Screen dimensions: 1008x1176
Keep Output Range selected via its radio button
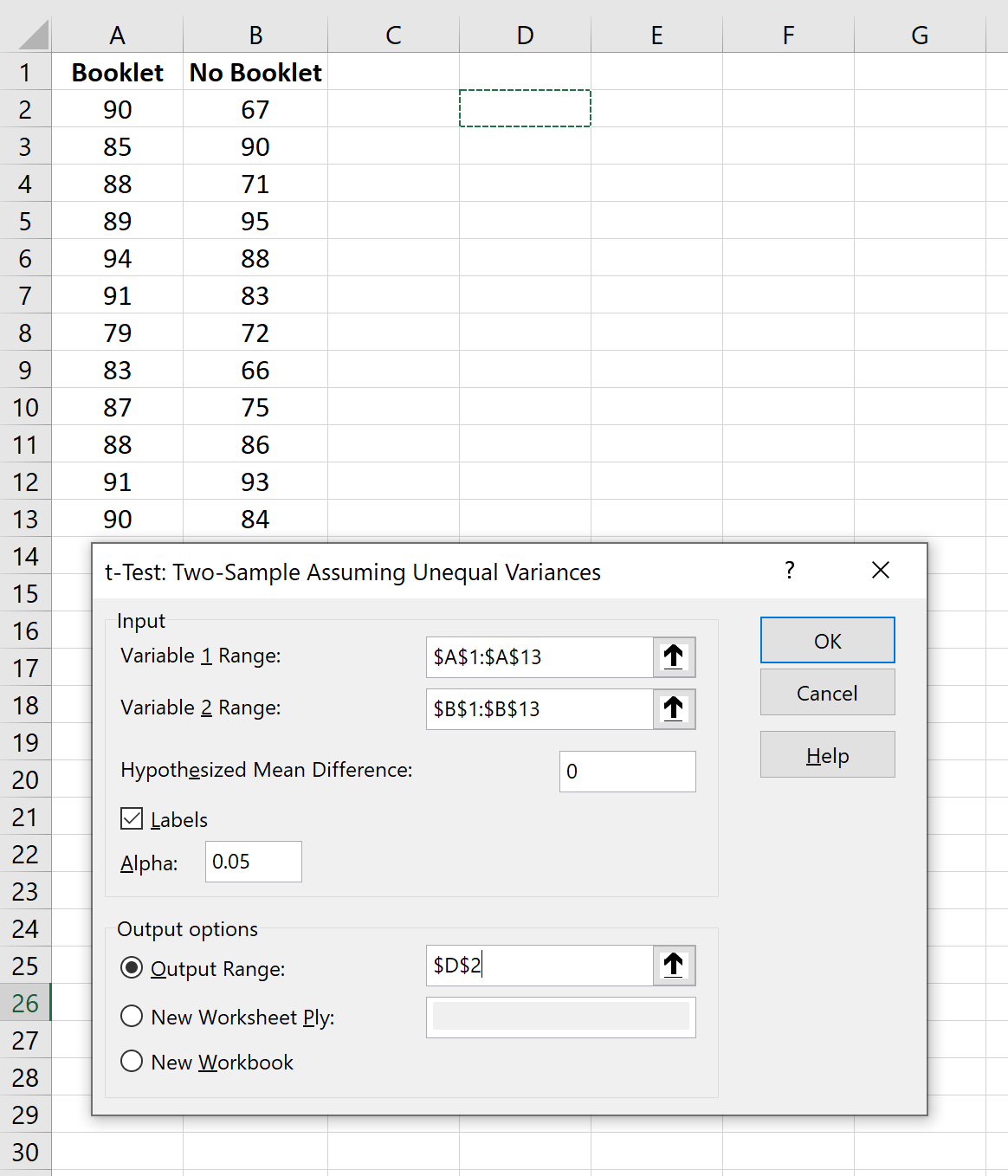point(132,967)
